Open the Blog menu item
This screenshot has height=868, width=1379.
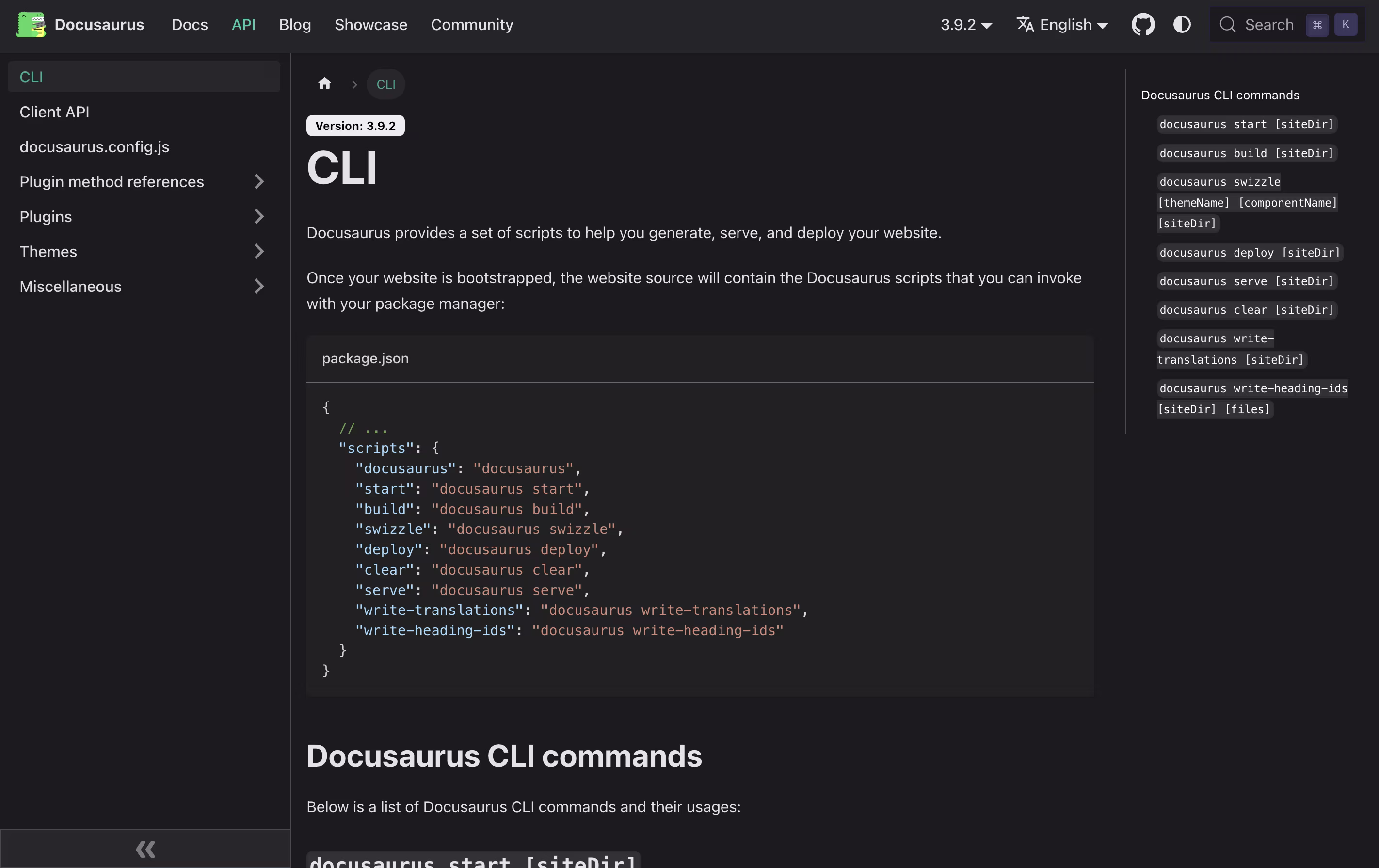[295, 25]
